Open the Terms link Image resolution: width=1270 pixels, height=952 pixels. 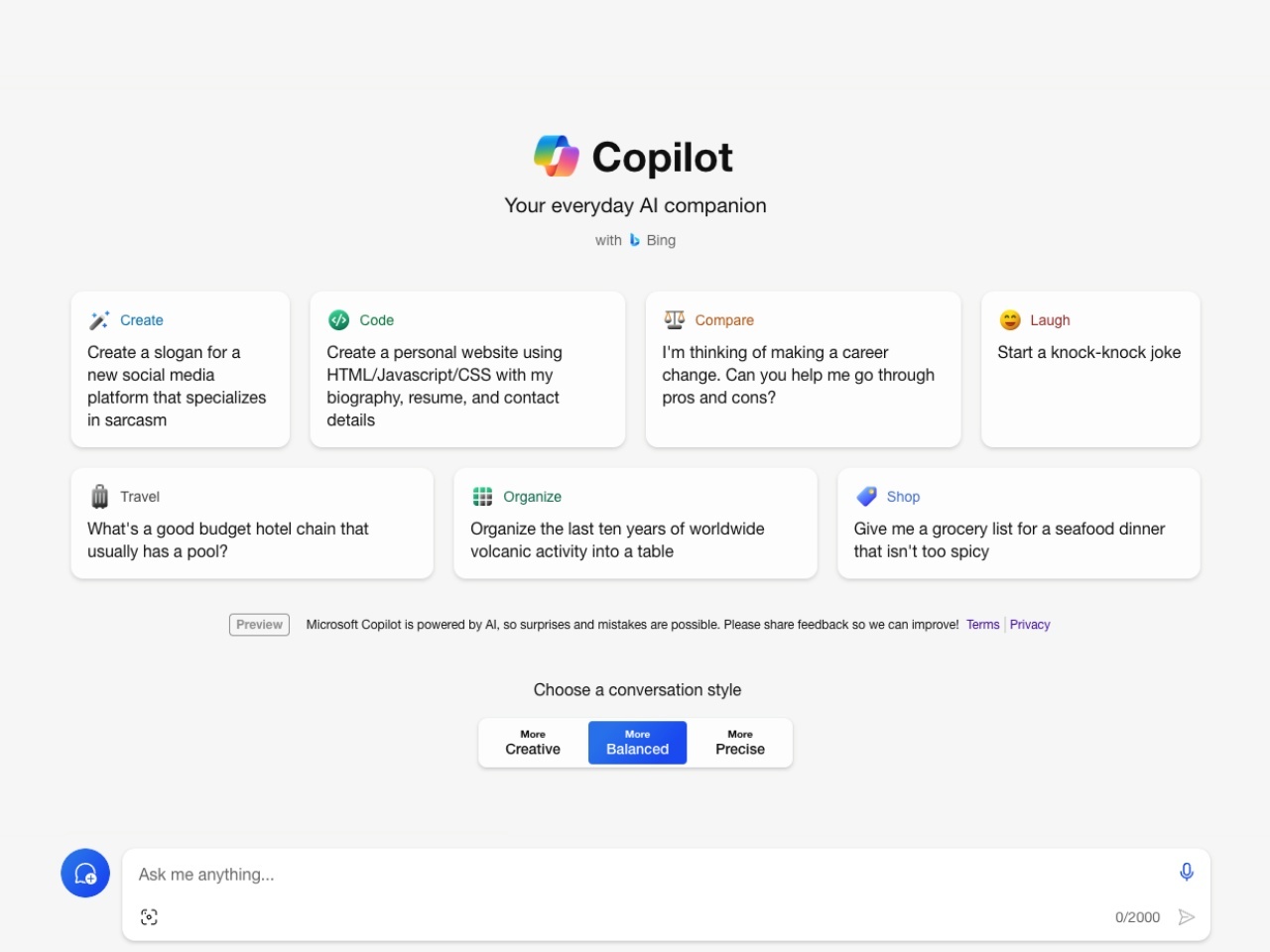click(x=982, y=625)
